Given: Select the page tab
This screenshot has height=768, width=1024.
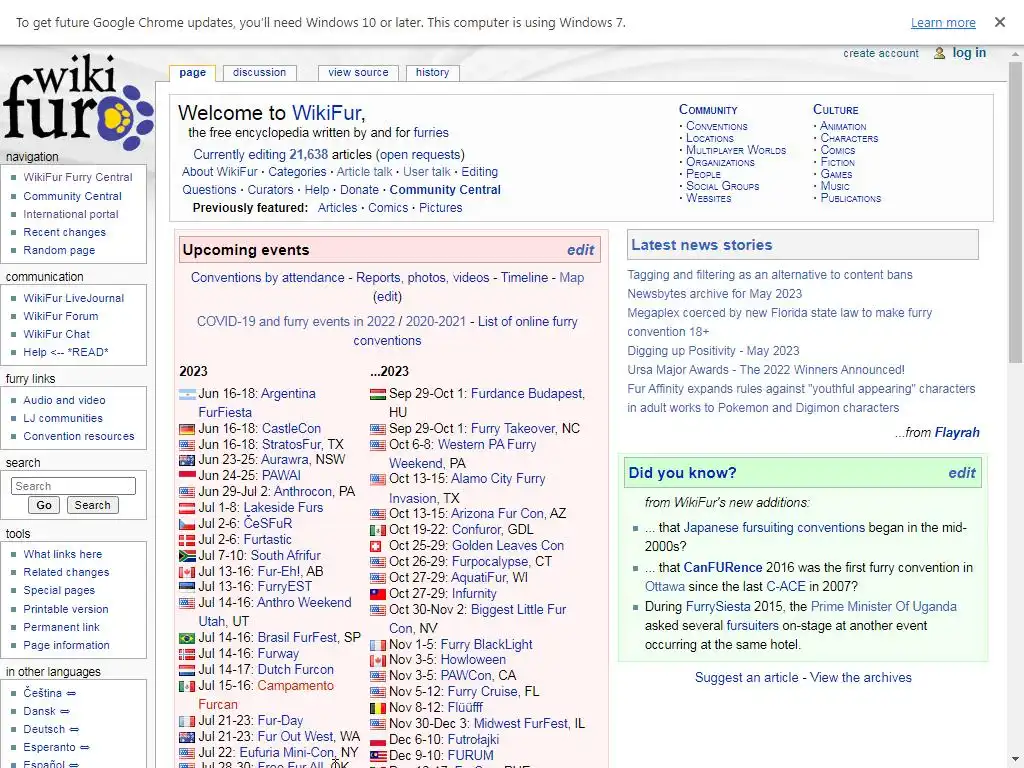Looking at the screenshot, I should click(x=193, y=72).
